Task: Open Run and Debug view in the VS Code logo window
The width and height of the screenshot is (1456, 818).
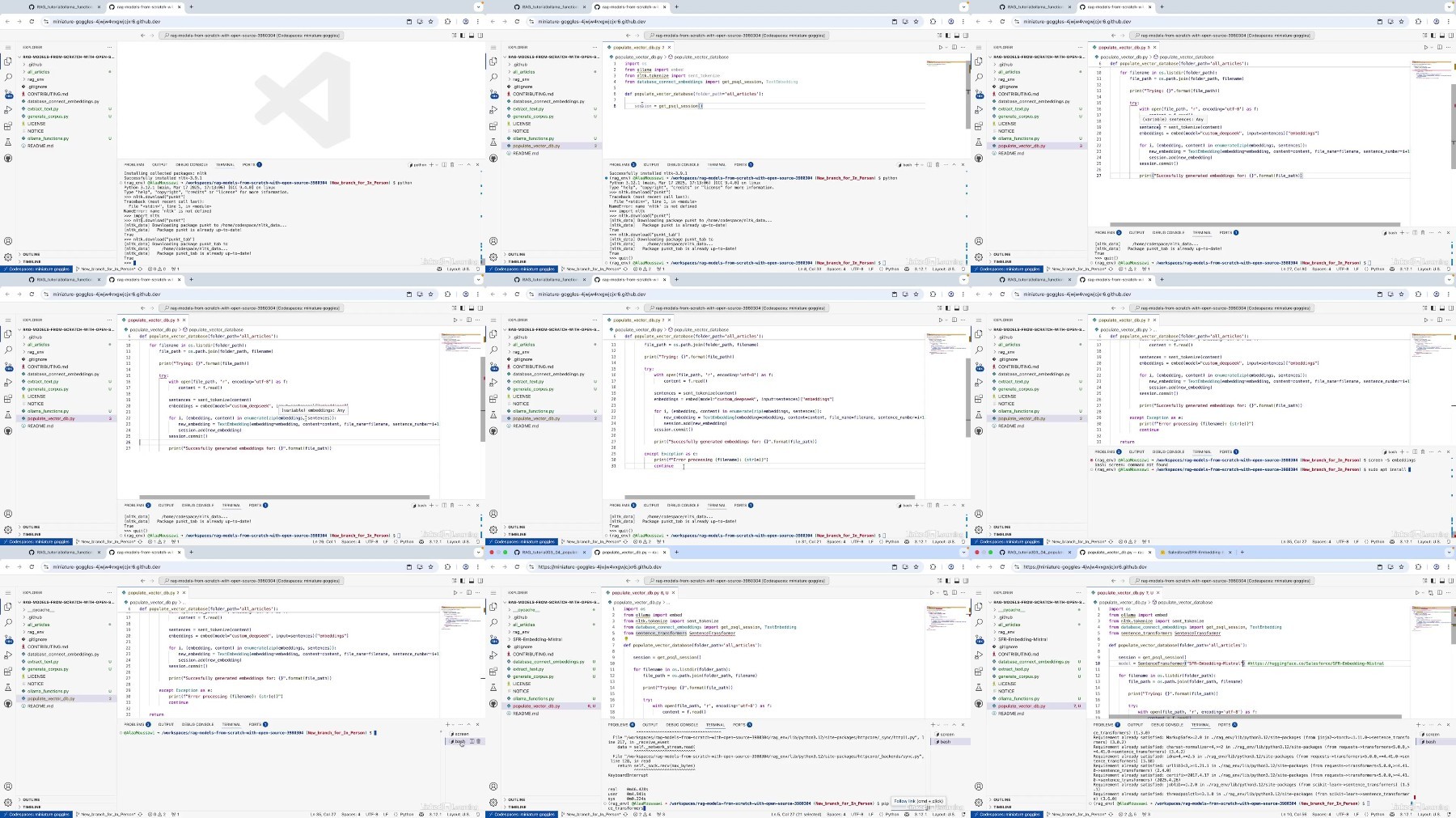Action: tap(8, 109)
